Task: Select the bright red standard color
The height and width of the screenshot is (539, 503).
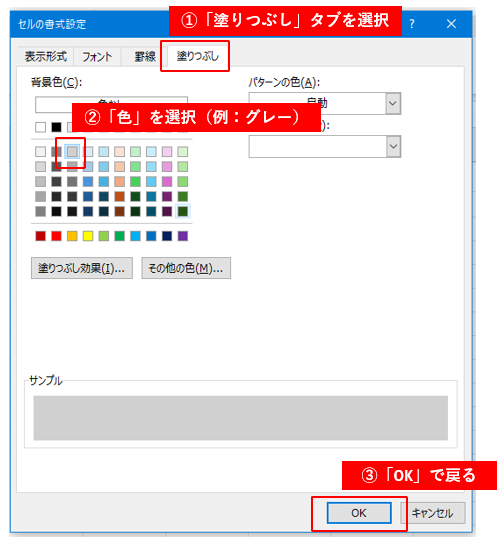Action: [x=56, y=236]
